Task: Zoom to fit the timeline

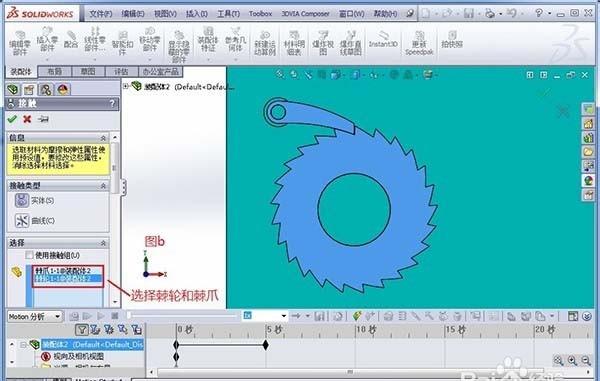Action: [558, 360]
